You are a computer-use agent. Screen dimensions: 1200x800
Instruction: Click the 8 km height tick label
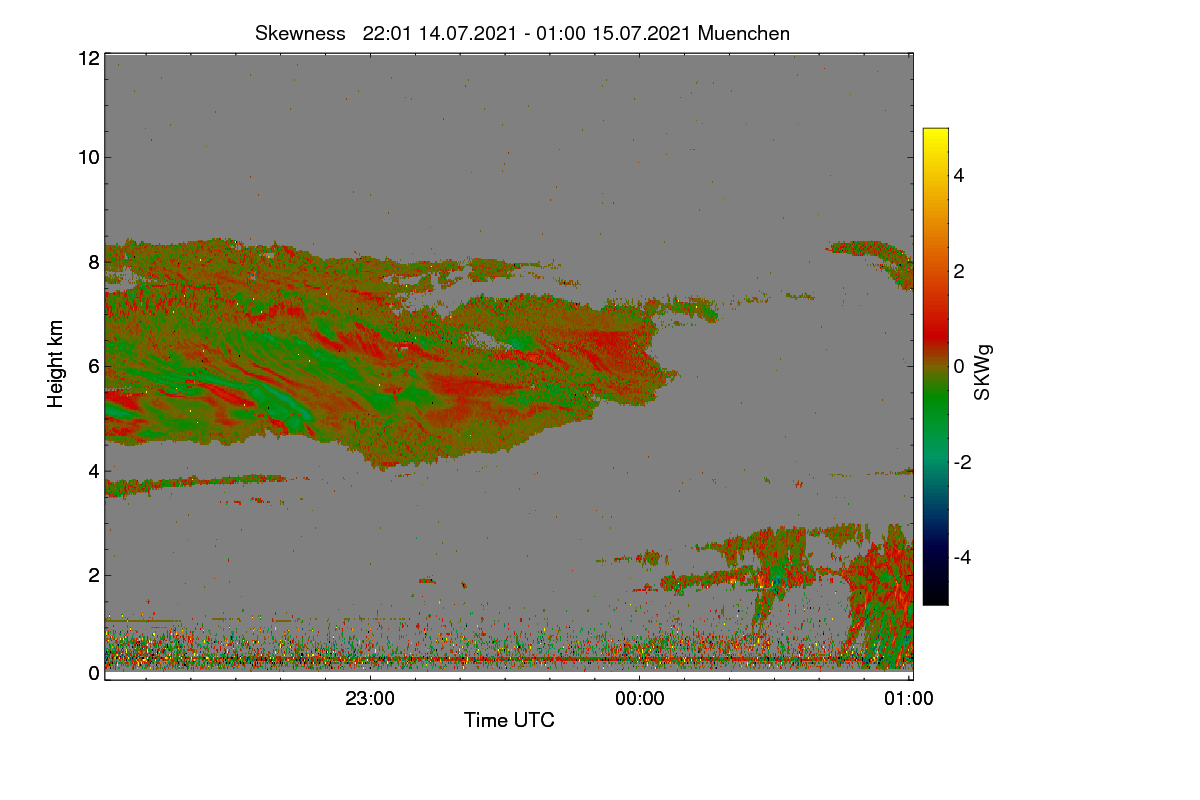click(94, 262)
